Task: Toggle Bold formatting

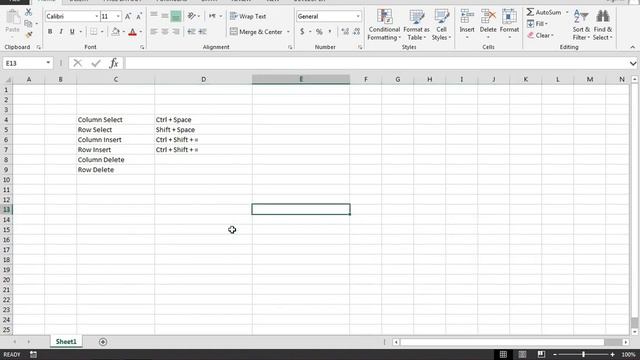Action: click(50, 31)
